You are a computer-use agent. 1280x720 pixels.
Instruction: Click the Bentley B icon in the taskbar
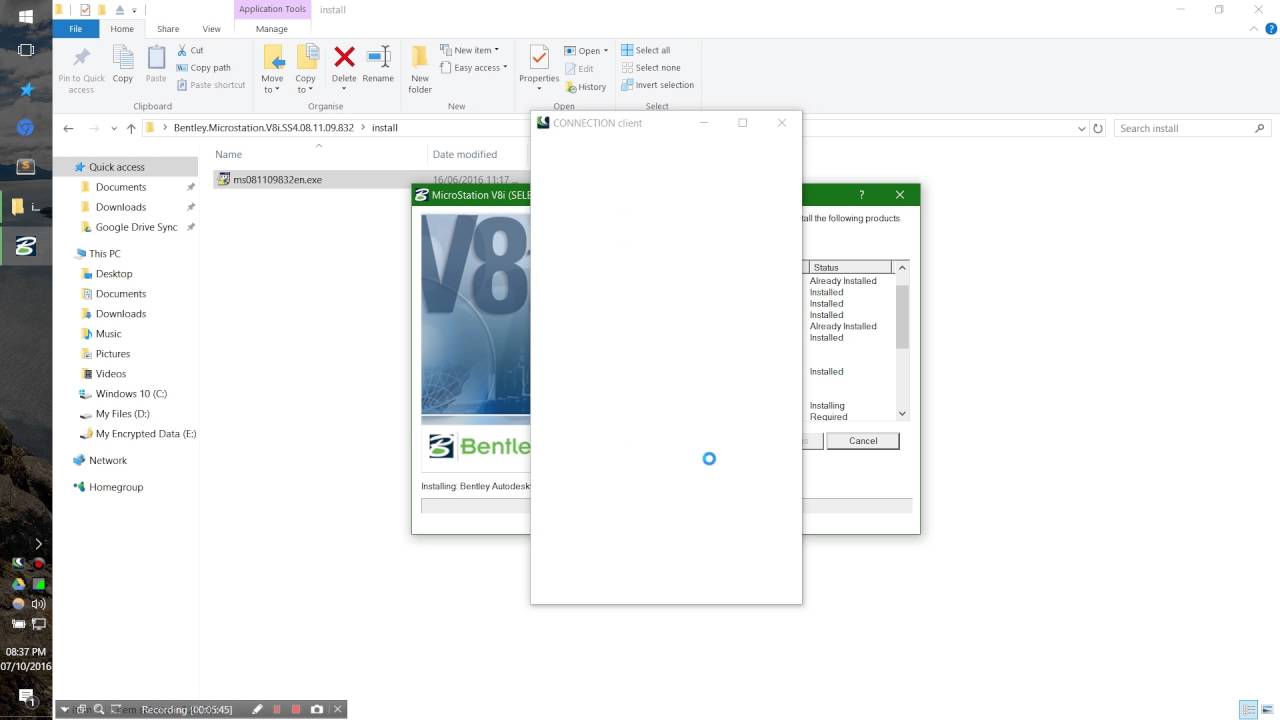click(26, 246)
